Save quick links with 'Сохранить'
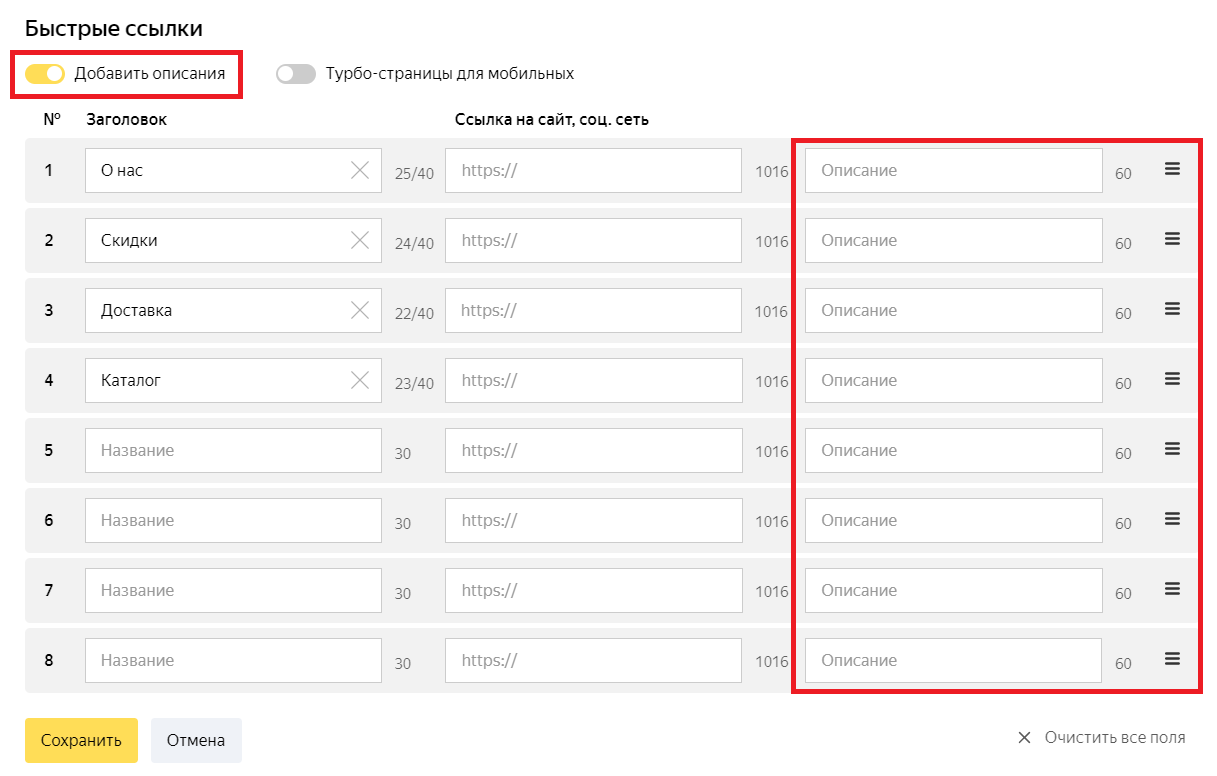 pos(81,741)
